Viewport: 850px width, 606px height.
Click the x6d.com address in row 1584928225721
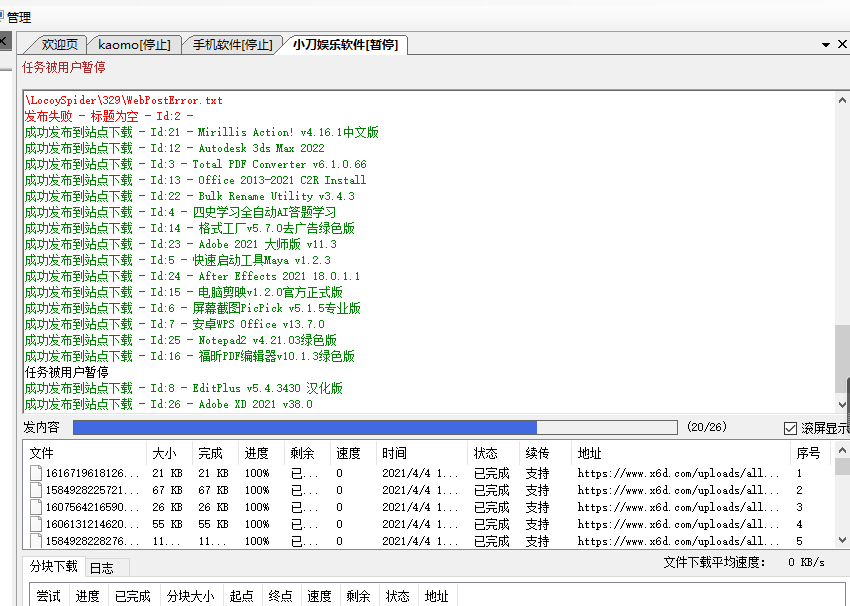[x=678, y=490]
